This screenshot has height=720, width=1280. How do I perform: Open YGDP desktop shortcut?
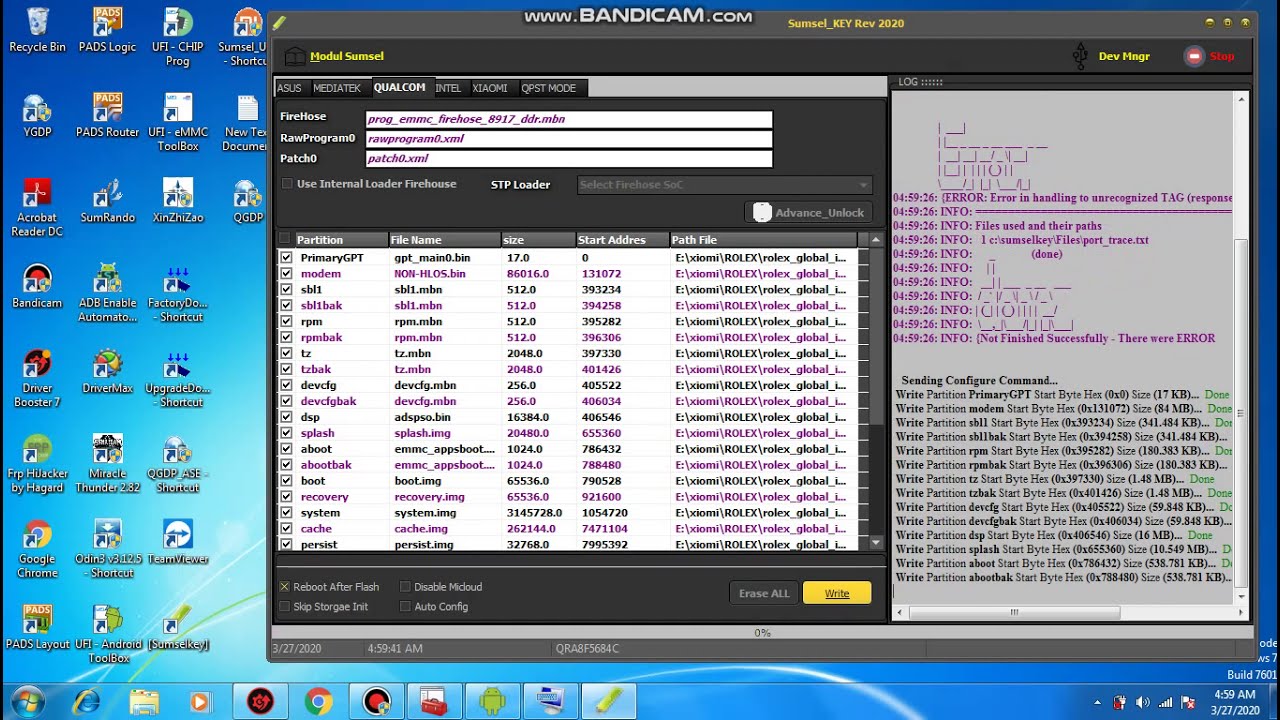(37, 115)
